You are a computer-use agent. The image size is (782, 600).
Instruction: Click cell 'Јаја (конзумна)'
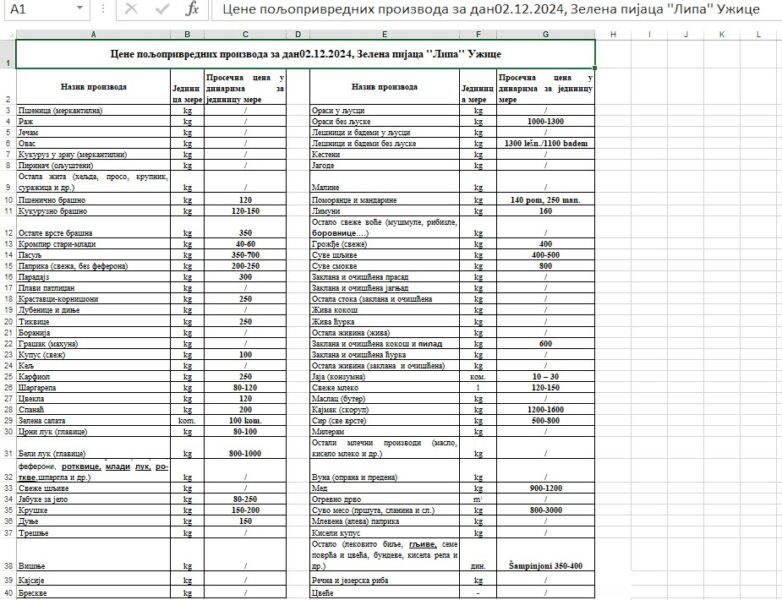click(385, 377)
